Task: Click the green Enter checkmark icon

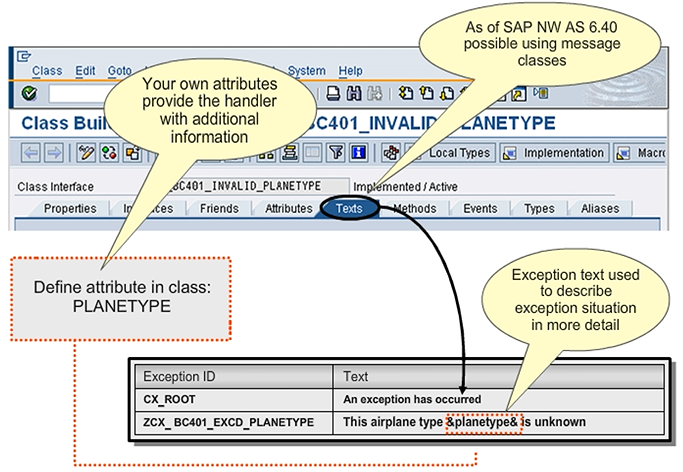Action: pyautogui.click(x=28, y=93)
